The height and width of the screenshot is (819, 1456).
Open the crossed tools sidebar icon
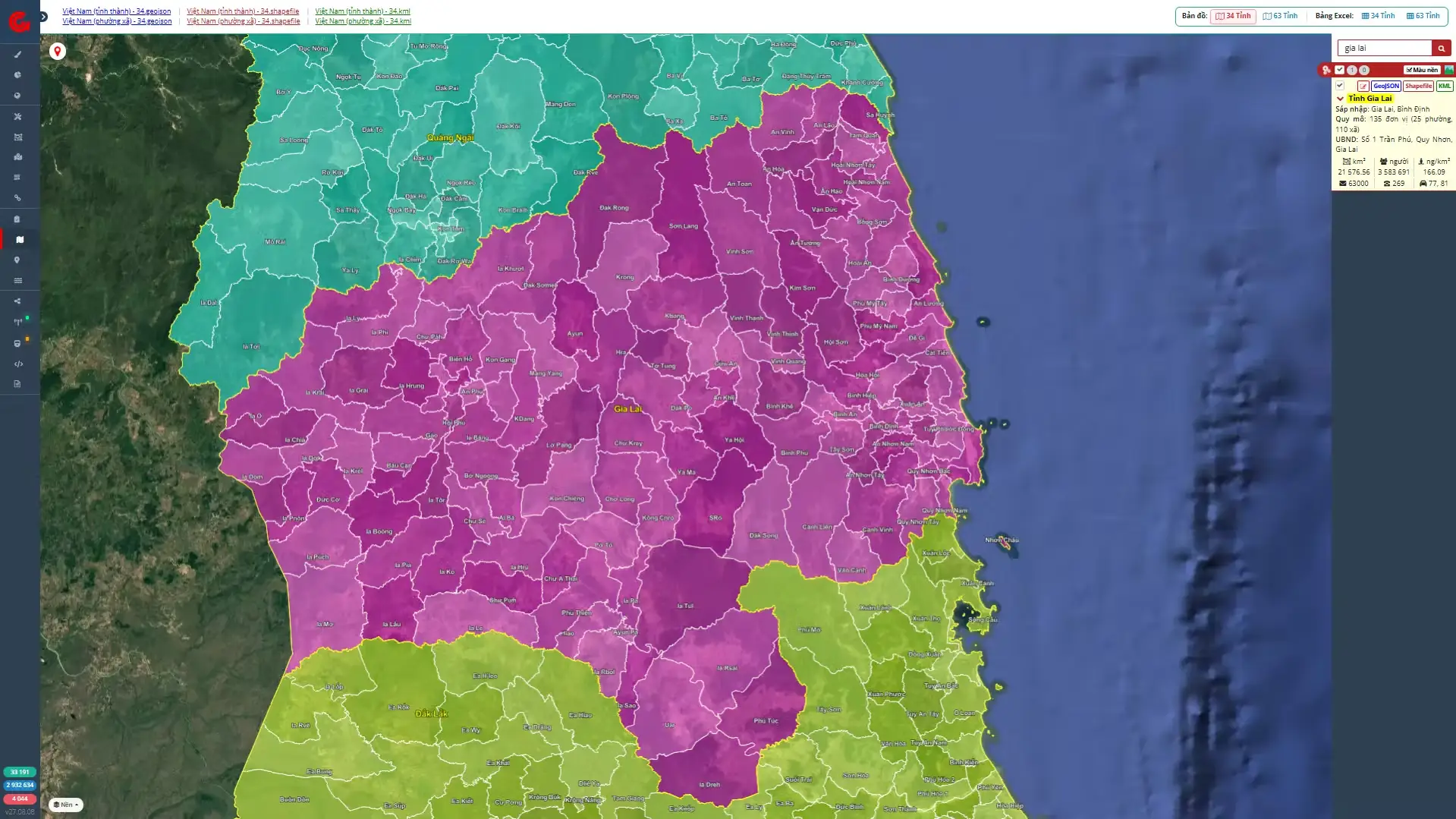[x=17, y=116]
